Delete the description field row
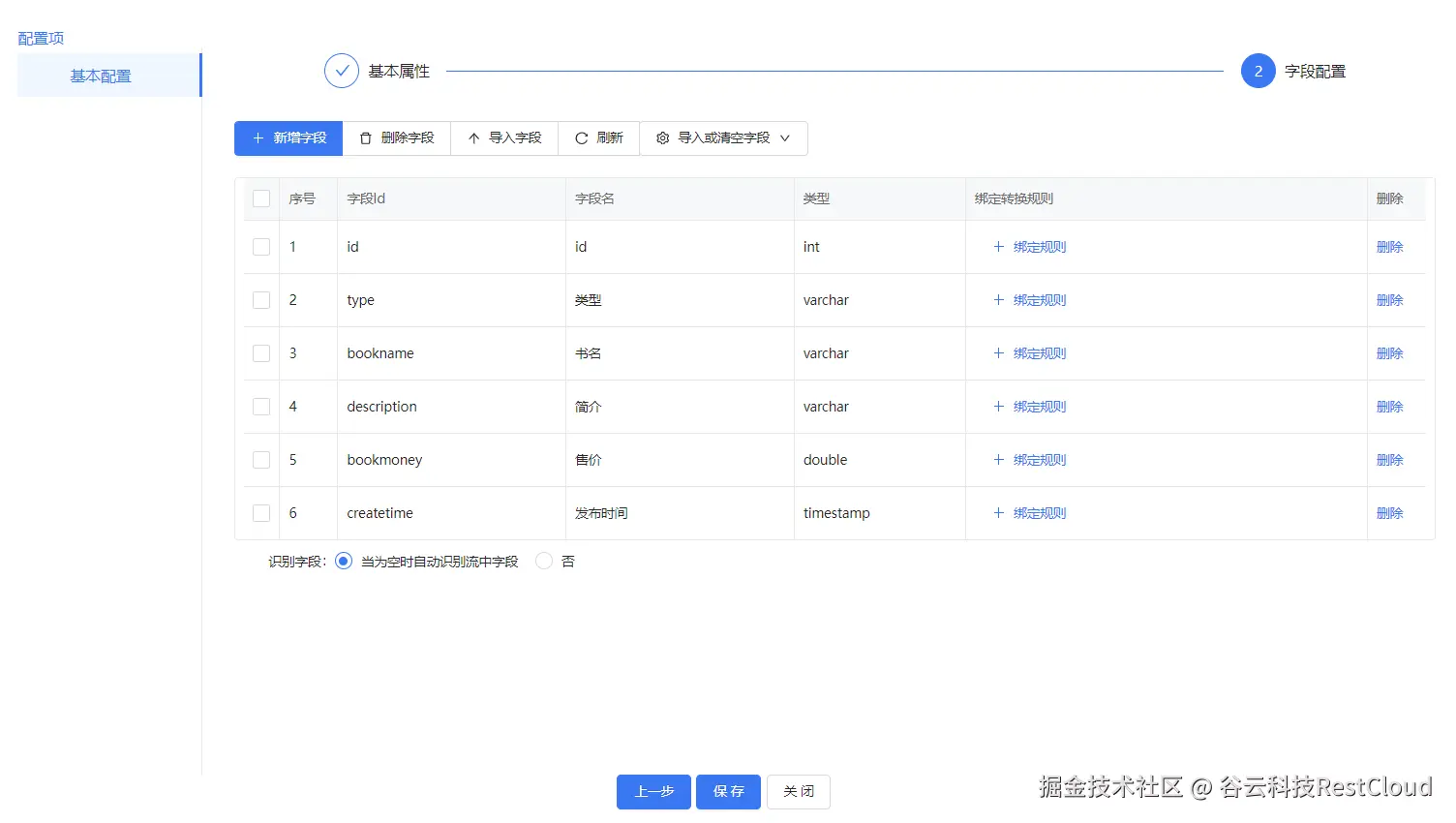The height and width of the screenshot is (823, 1456). click(x=1389, y=407)
